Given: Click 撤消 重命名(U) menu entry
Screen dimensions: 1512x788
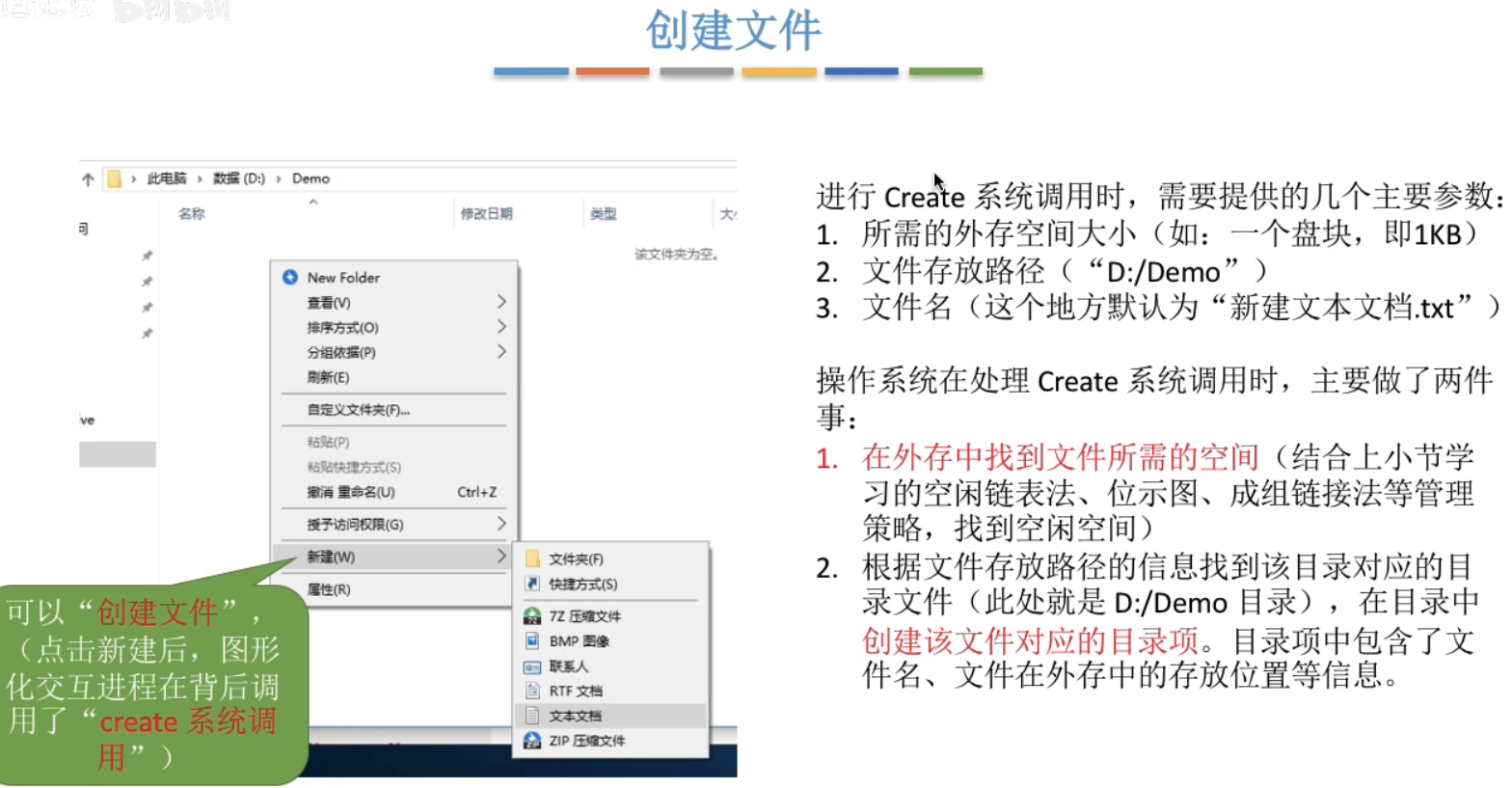Looking at the screenshot, I should click(x=351, y=492).
